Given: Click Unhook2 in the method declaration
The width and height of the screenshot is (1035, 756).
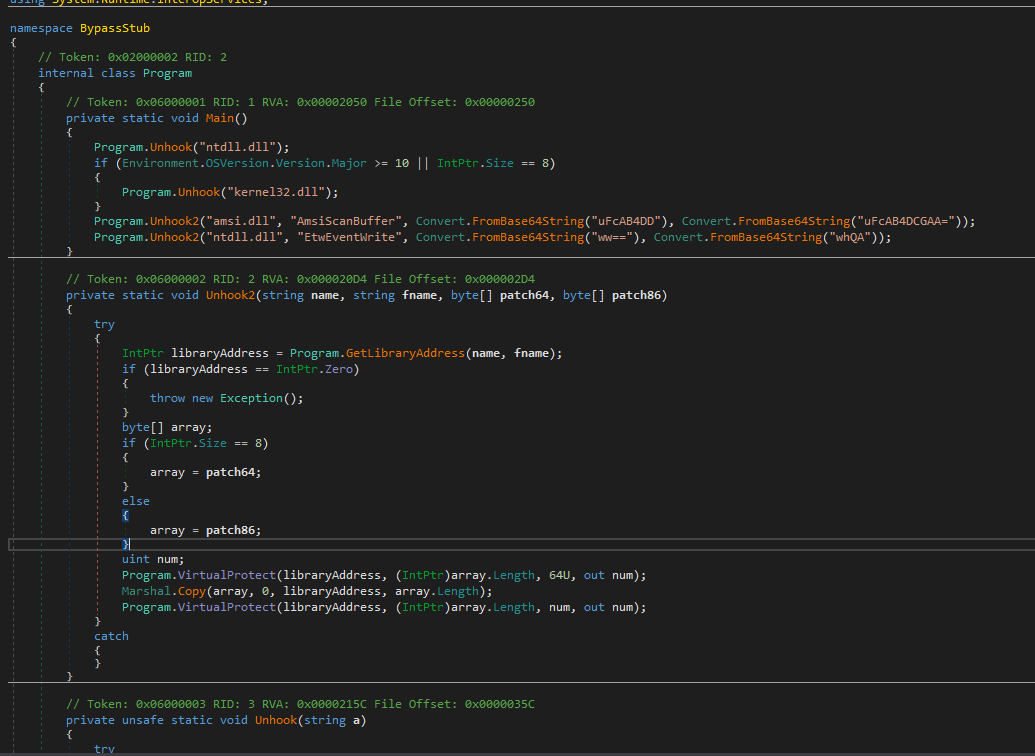Looking at the screenshot, I should [x=230, y=295].
